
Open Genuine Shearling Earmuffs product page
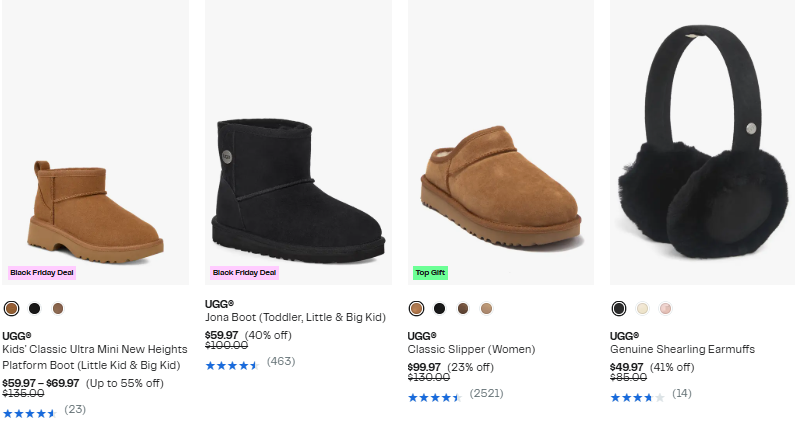click(x=682, y=349)
